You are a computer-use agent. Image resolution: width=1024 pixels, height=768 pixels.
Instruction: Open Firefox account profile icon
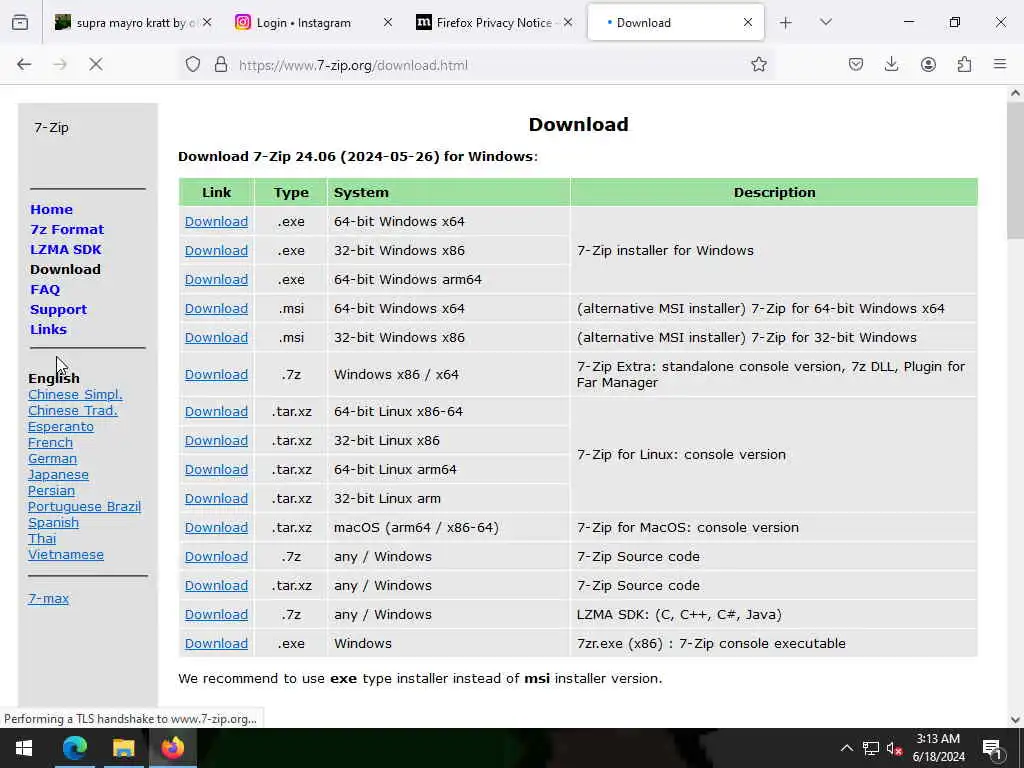(x=928, y=64)
